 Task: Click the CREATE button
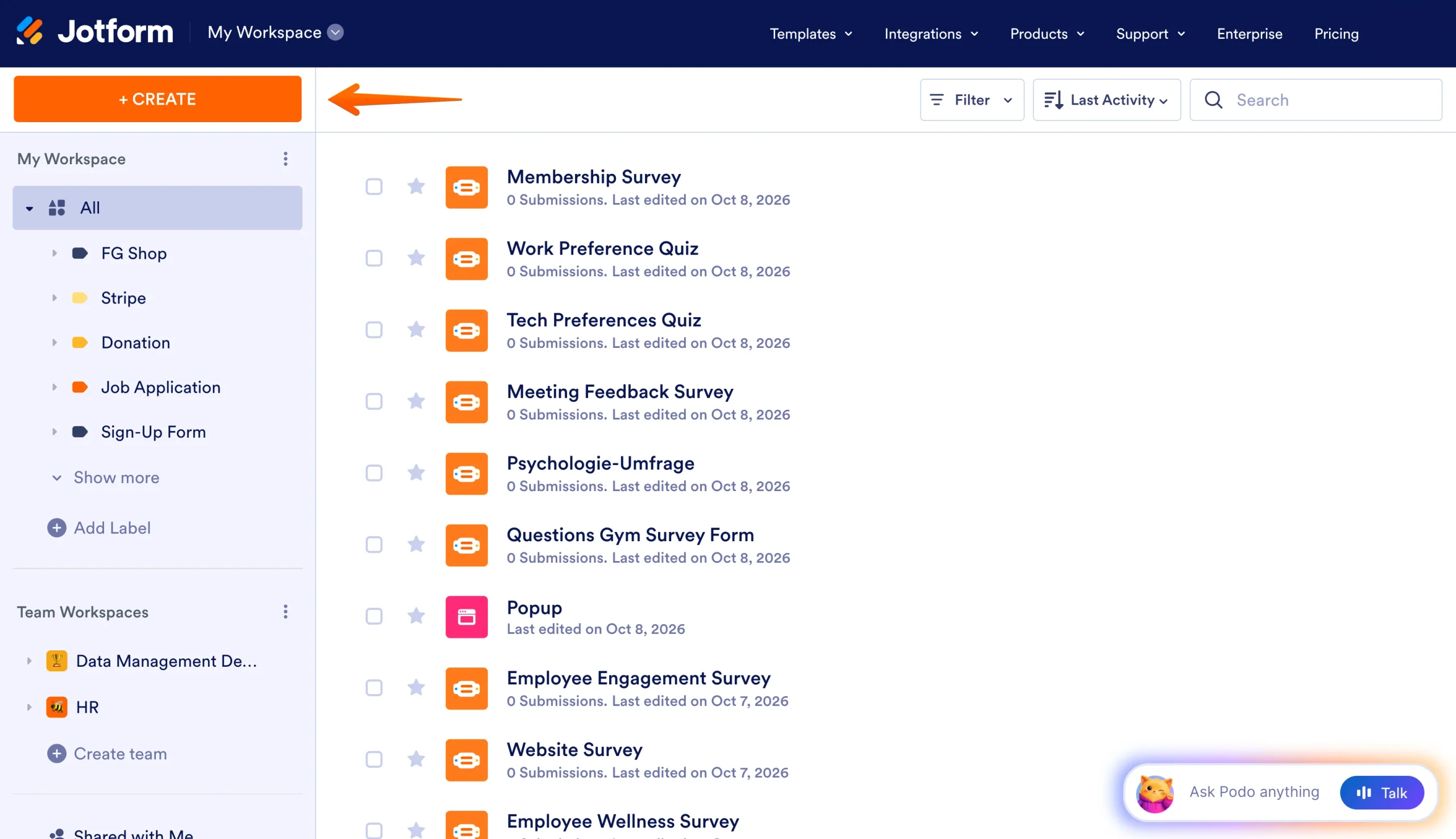click(x=158, y=99)
